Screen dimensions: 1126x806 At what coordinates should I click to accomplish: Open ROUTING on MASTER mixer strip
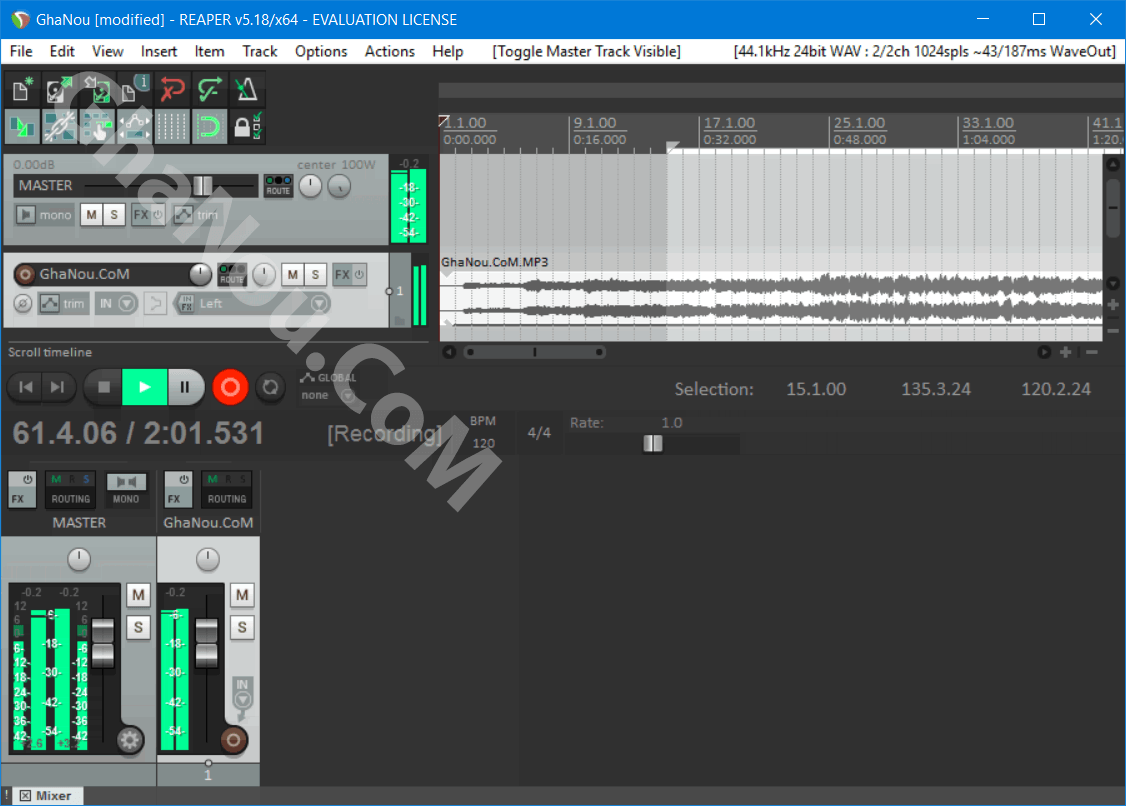(70, 489)
